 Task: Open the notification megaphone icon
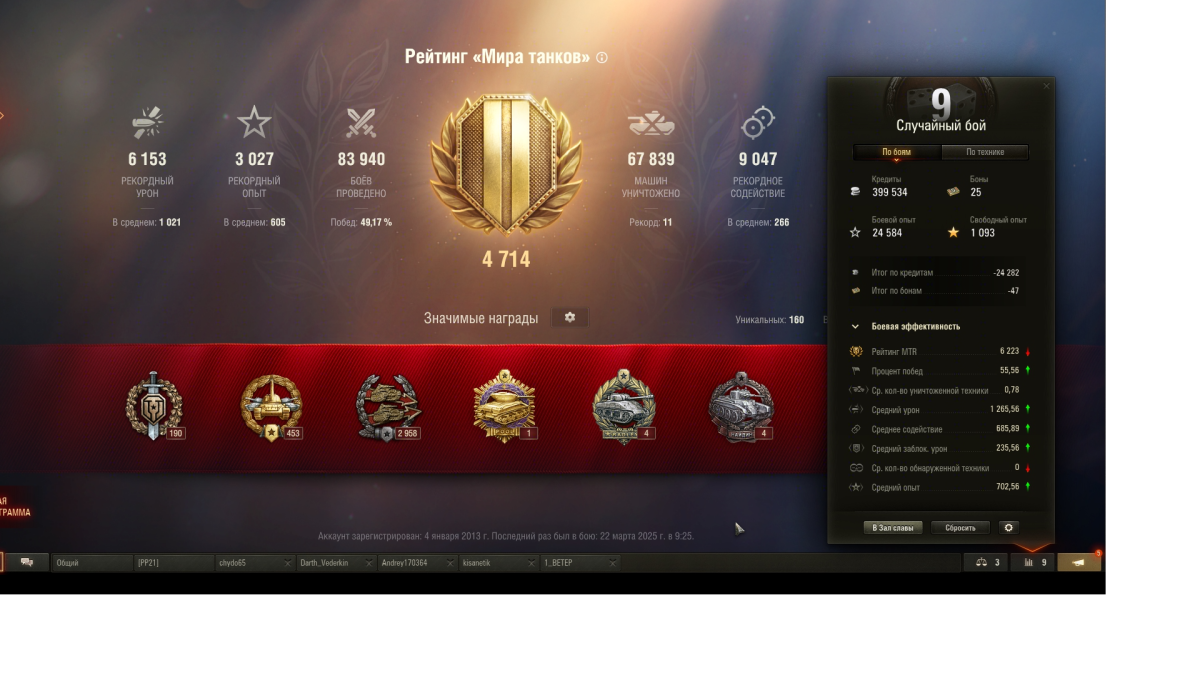[1080, 562]
